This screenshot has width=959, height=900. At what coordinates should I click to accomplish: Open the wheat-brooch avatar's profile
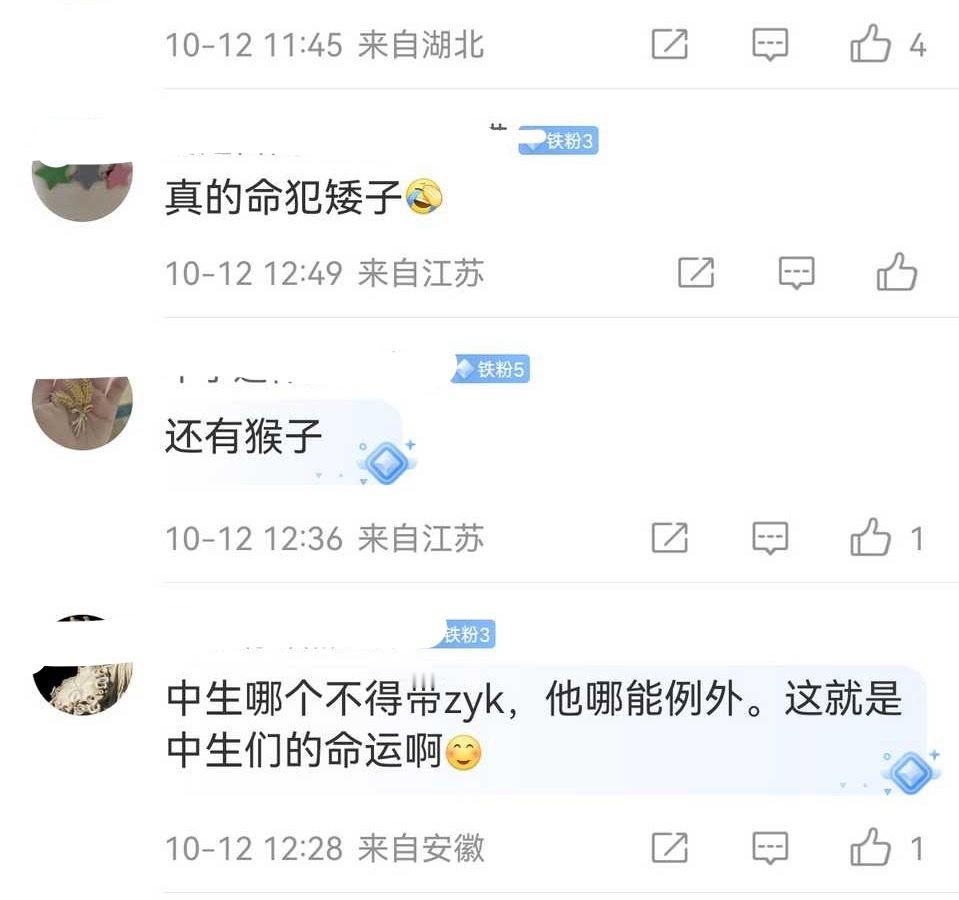point(83,413)
